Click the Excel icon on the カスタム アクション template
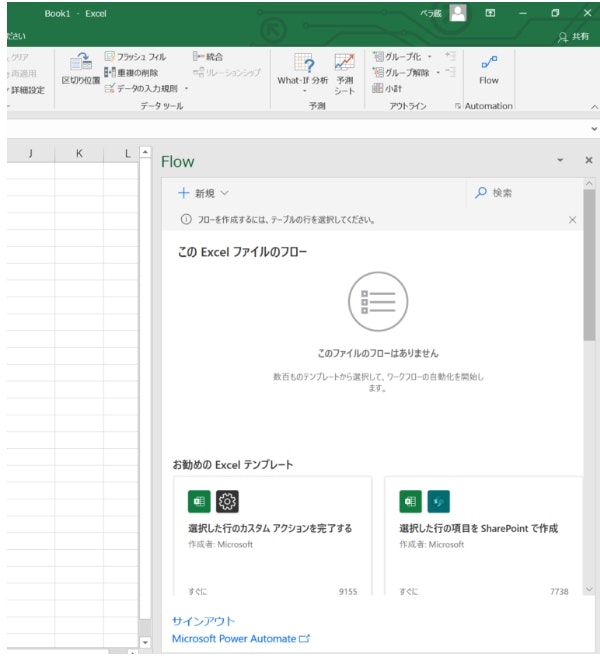 click(x=199, y=502)
